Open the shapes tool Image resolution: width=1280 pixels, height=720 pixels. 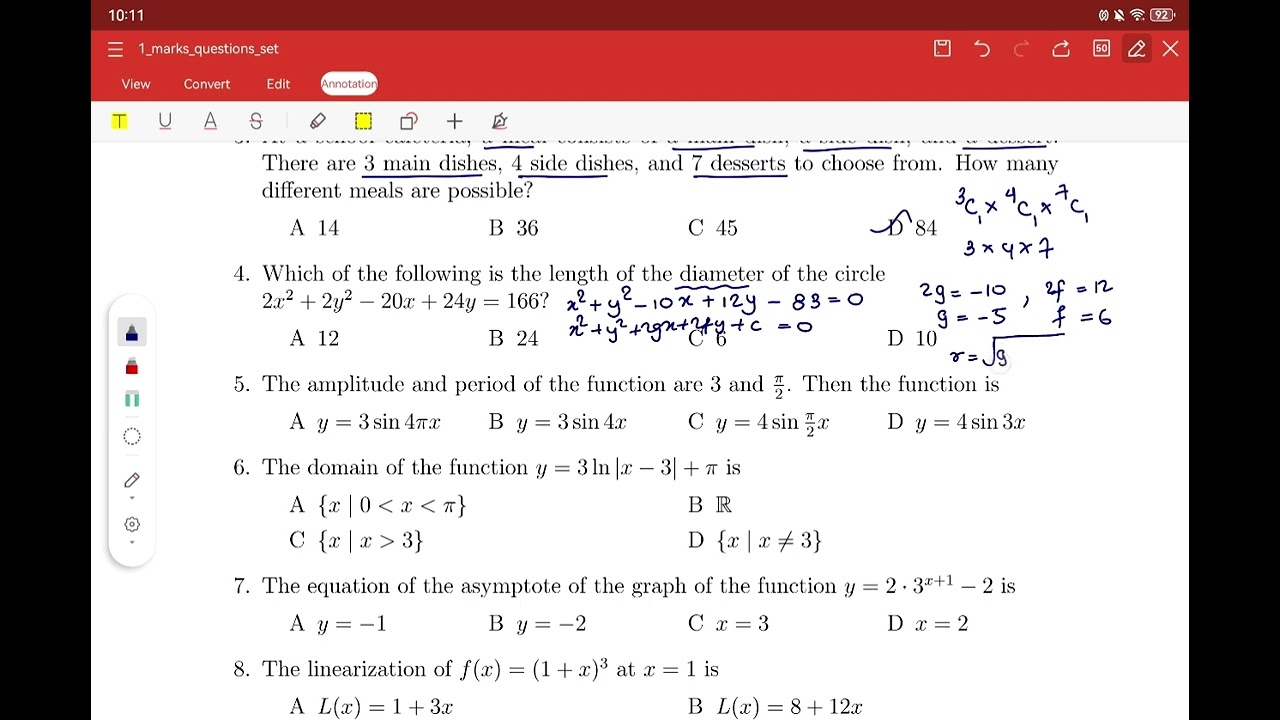click(x=408, y=121)
